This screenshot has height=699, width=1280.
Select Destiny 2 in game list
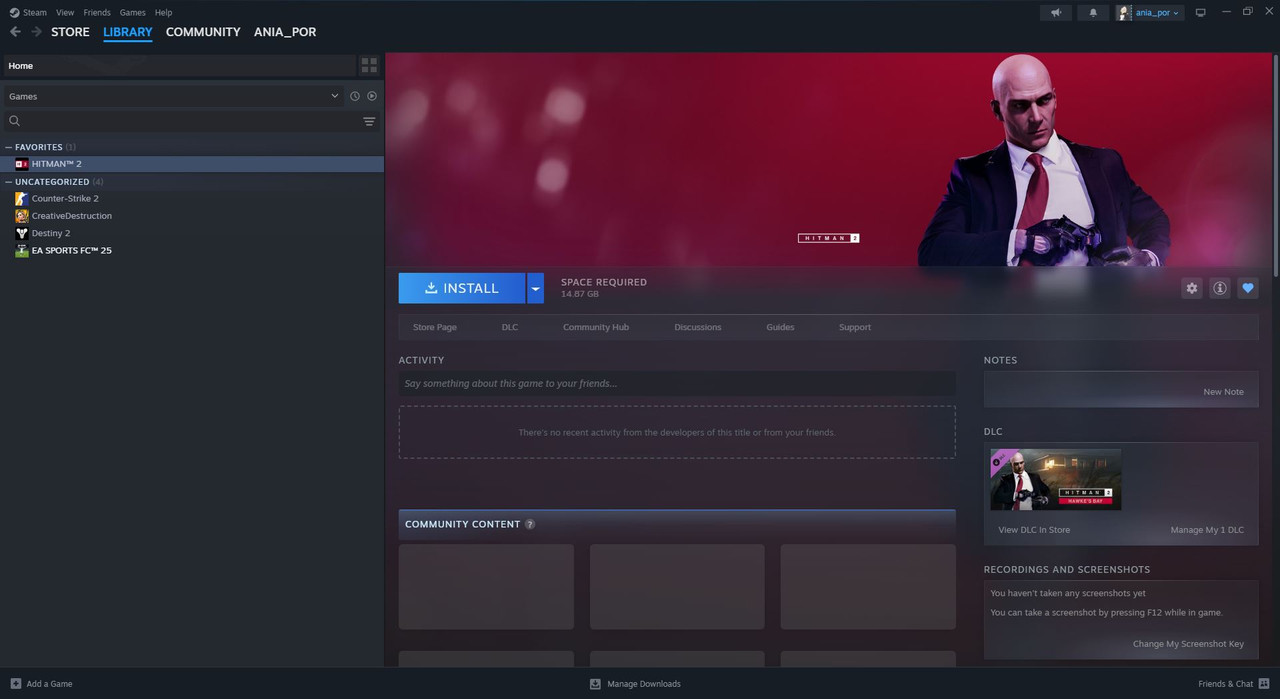(192, 233)
